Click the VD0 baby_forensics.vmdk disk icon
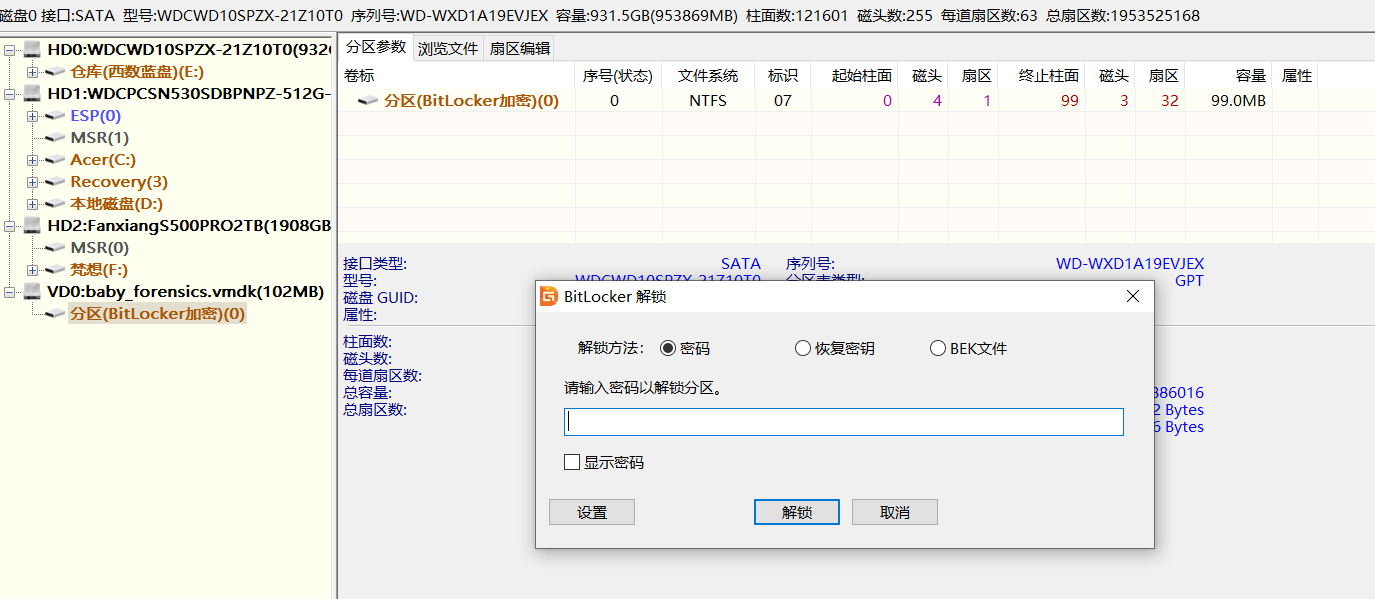Image resolution: width=1375 pixels, height=599 pixels. pos(33,291)
